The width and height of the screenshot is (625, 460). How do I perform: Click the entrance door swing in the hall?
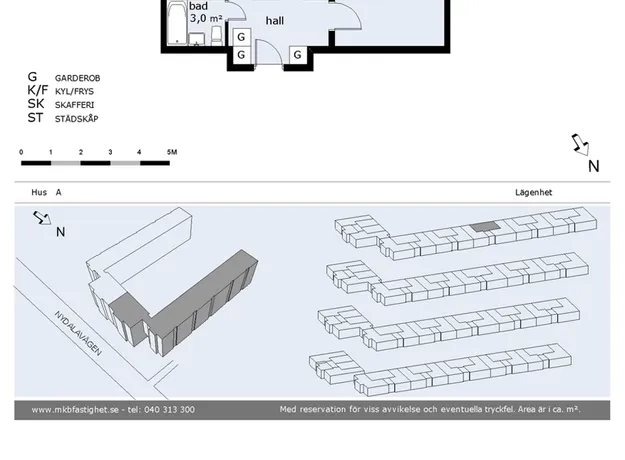(269, 53)
